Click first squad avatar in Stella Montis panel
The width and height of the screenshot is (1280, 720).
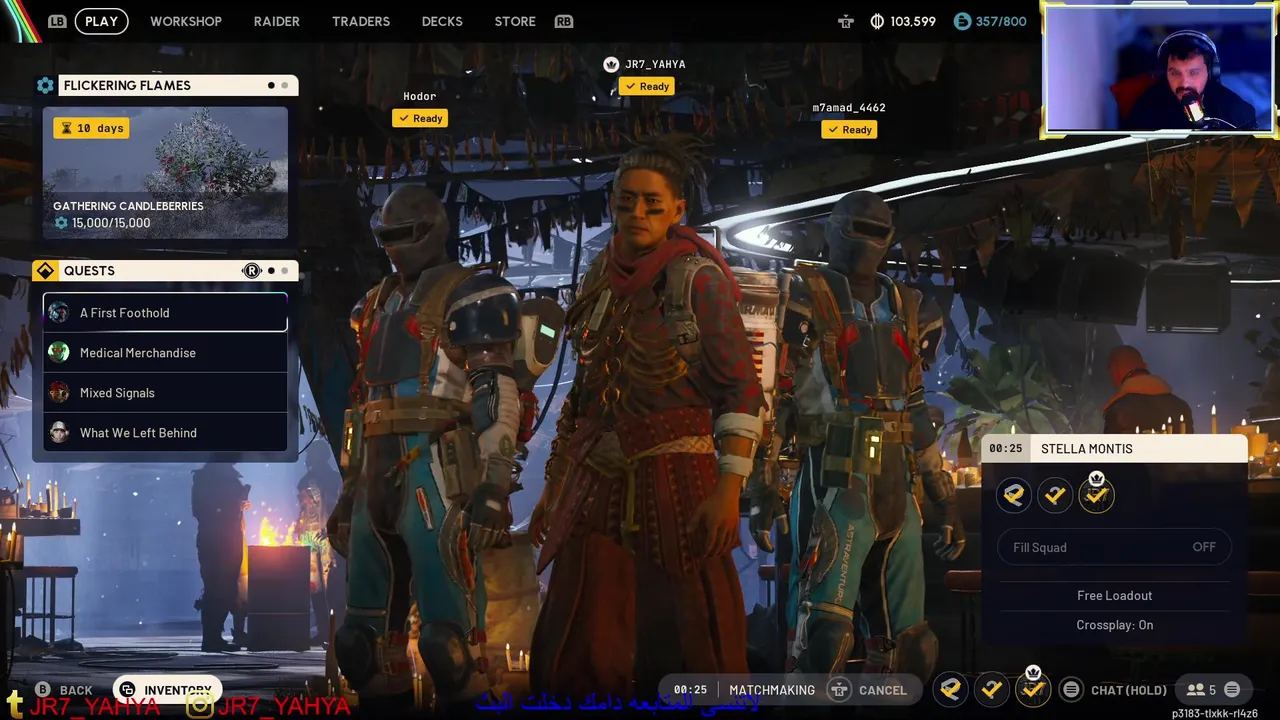[1014, 495]
